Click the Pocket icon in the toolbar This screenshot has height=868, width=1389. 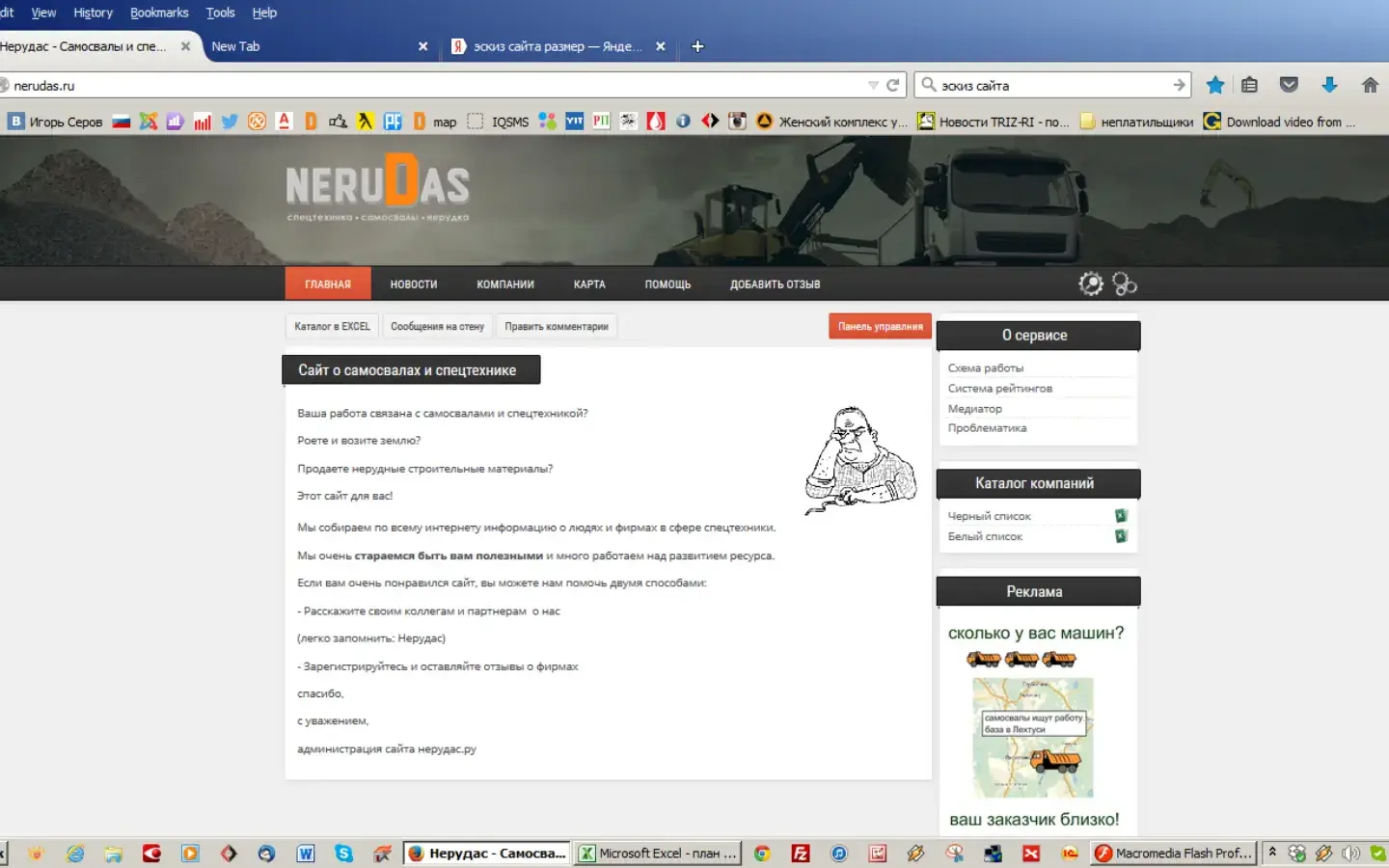tap(1289, 85)
